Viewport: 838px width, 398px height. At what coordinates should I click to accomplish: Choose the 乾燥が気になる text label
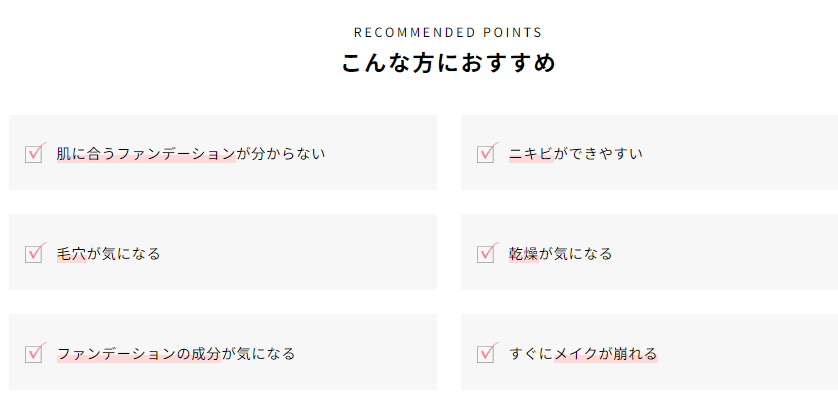(x=560, y=254)
